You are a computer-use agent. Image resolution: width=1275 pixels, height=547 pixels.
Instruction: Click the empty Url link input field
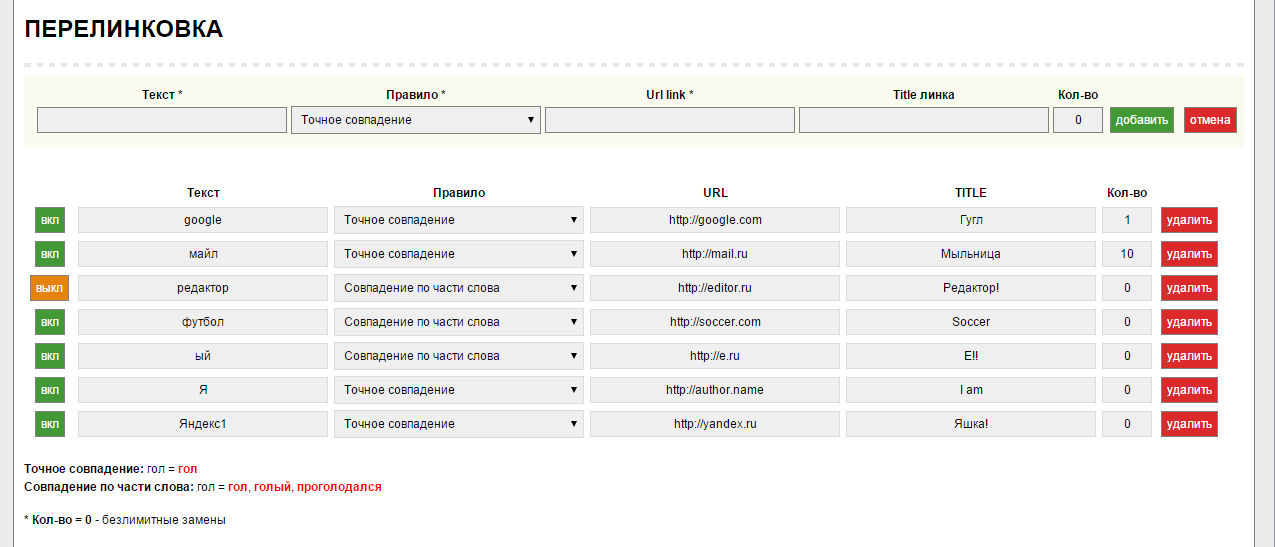pos(670,120)
